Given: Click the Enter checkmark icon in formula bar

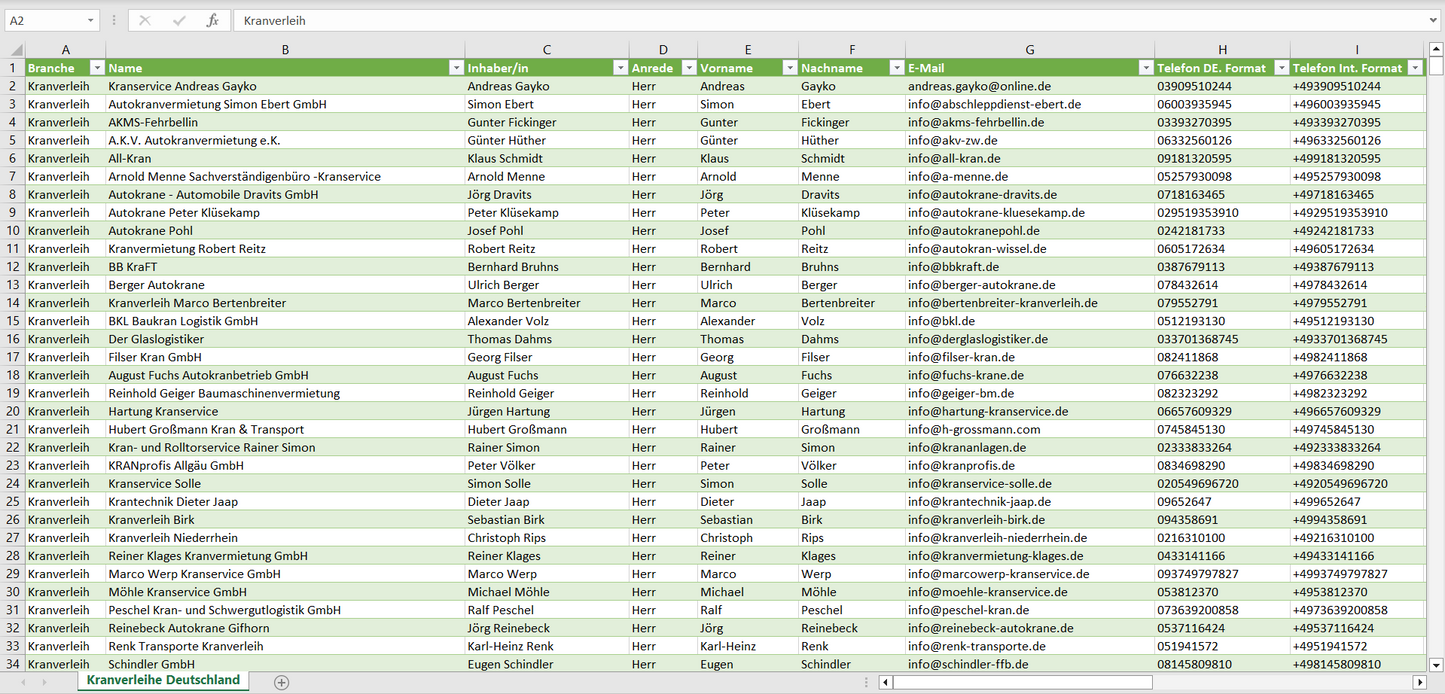Looking at the screenshot, I should (x=179, y=20).
